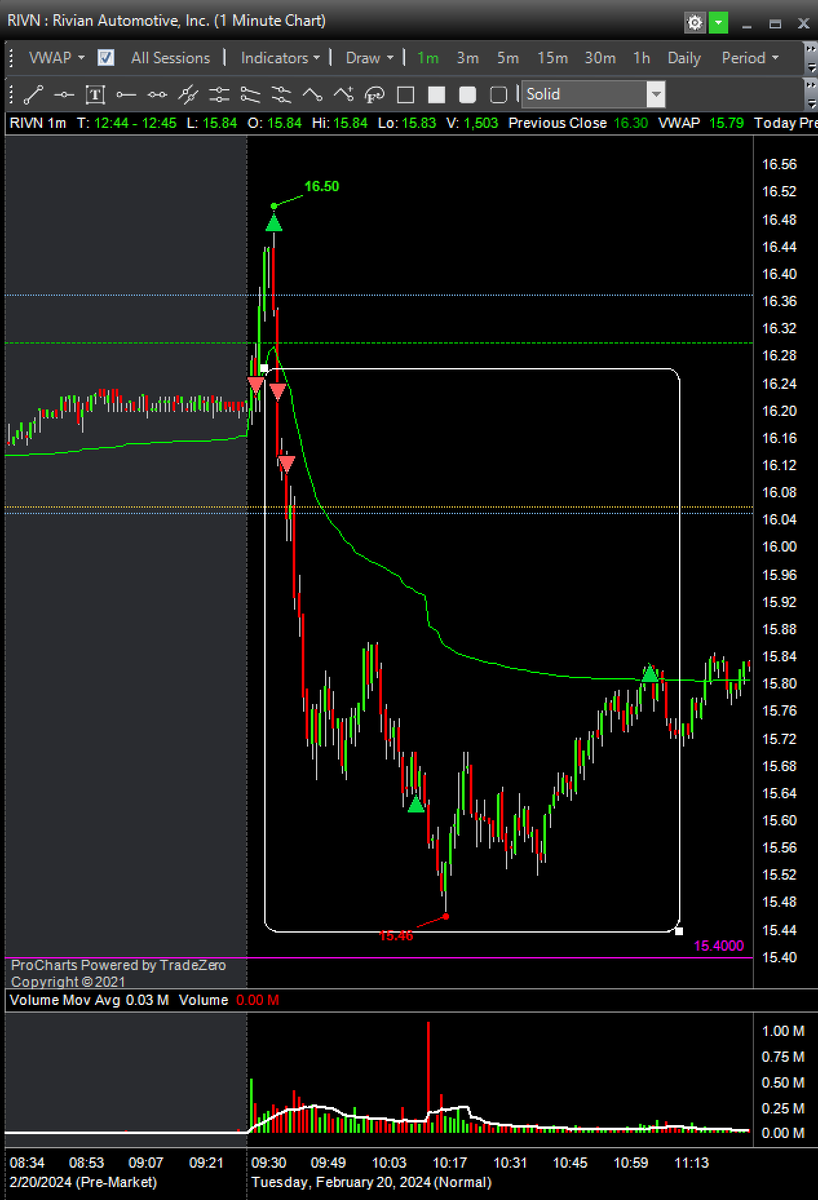Switch to the 5m timeframe
Image resolution: width=818 pixels, height=1200 pixels.
click(508, 58)
